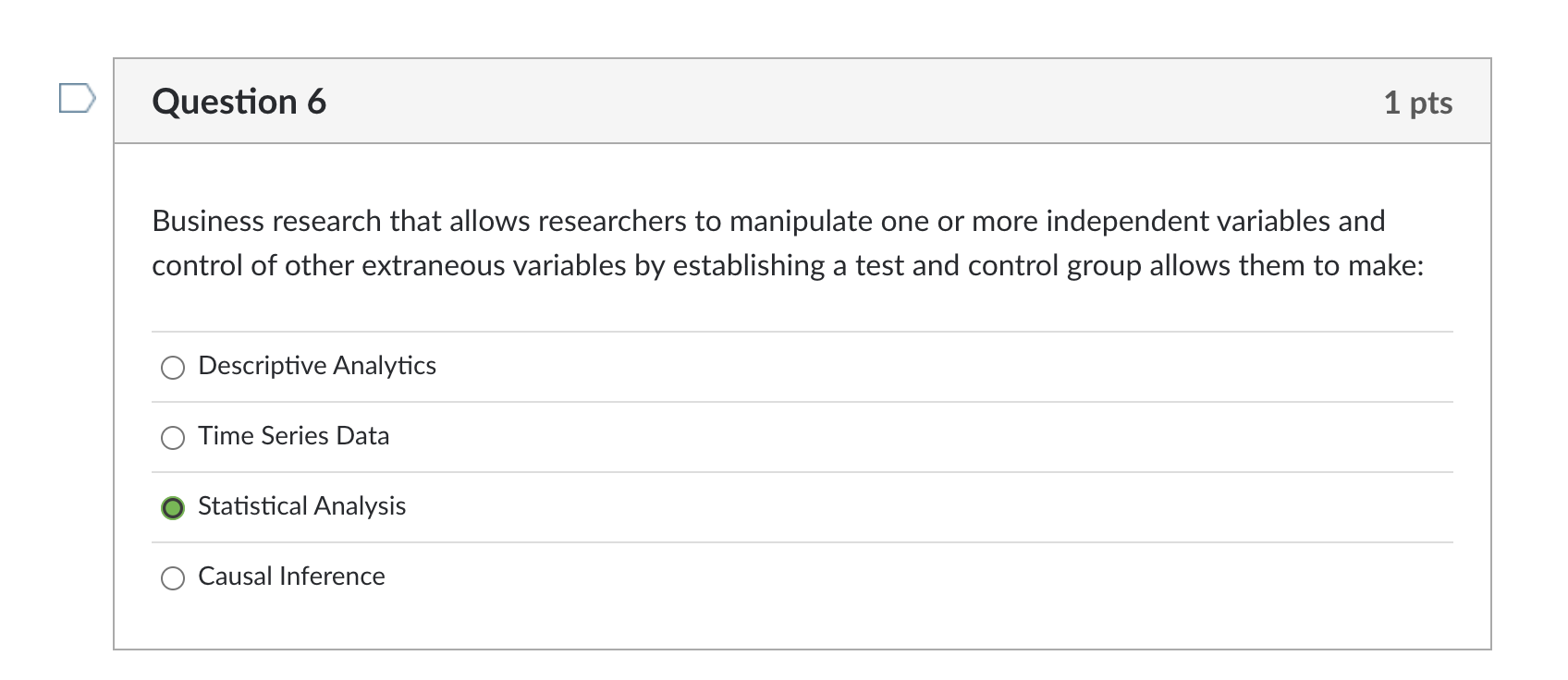The height and width of the screenshot is (680, 1568).
Task: Click the 1 pts label
Action: tap(1417, 103)
